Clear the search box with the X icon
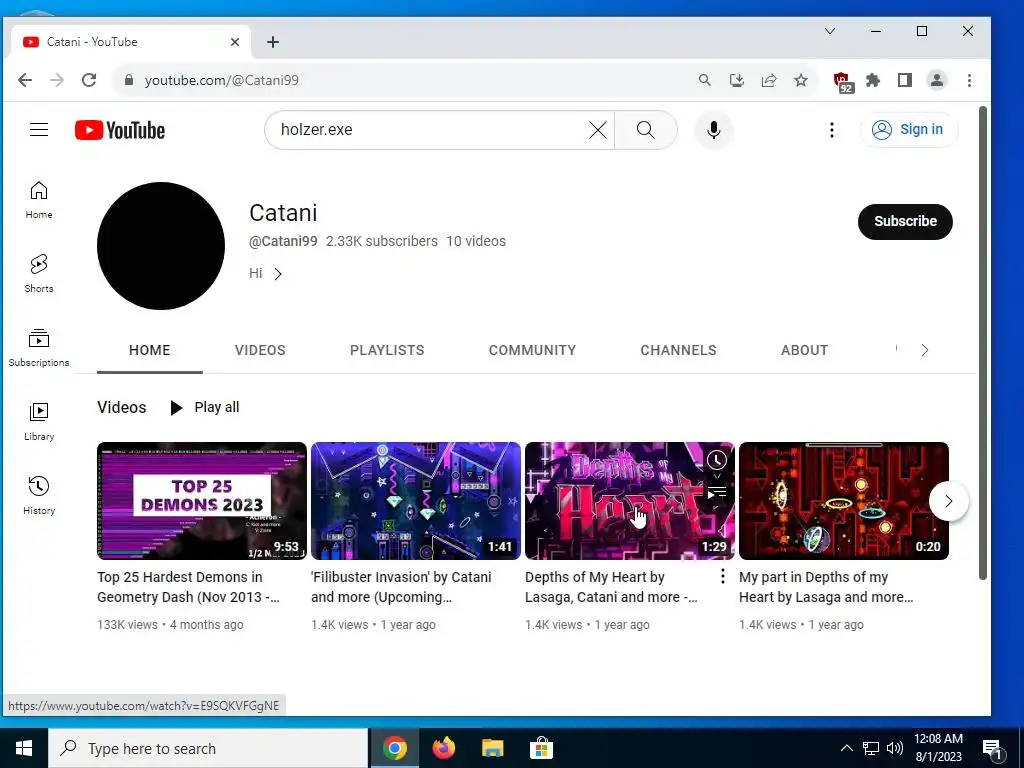 pos(598,130)
